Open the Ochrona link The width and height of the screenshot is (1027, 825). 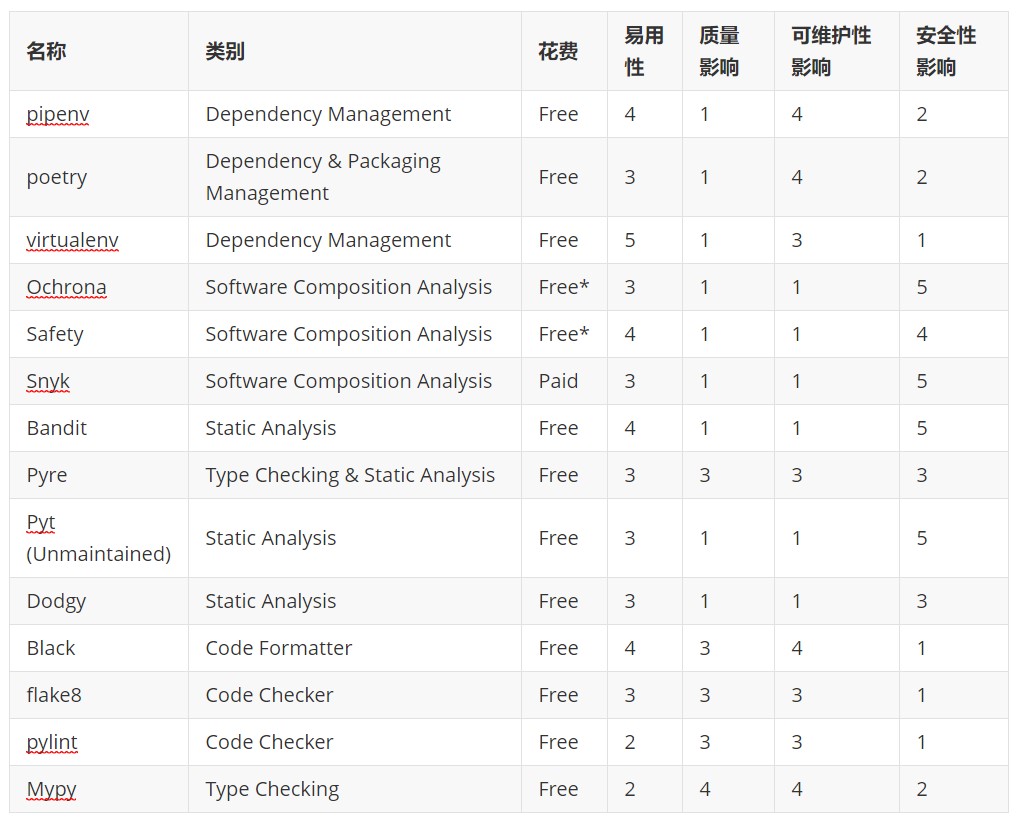[x=66, y=287]
